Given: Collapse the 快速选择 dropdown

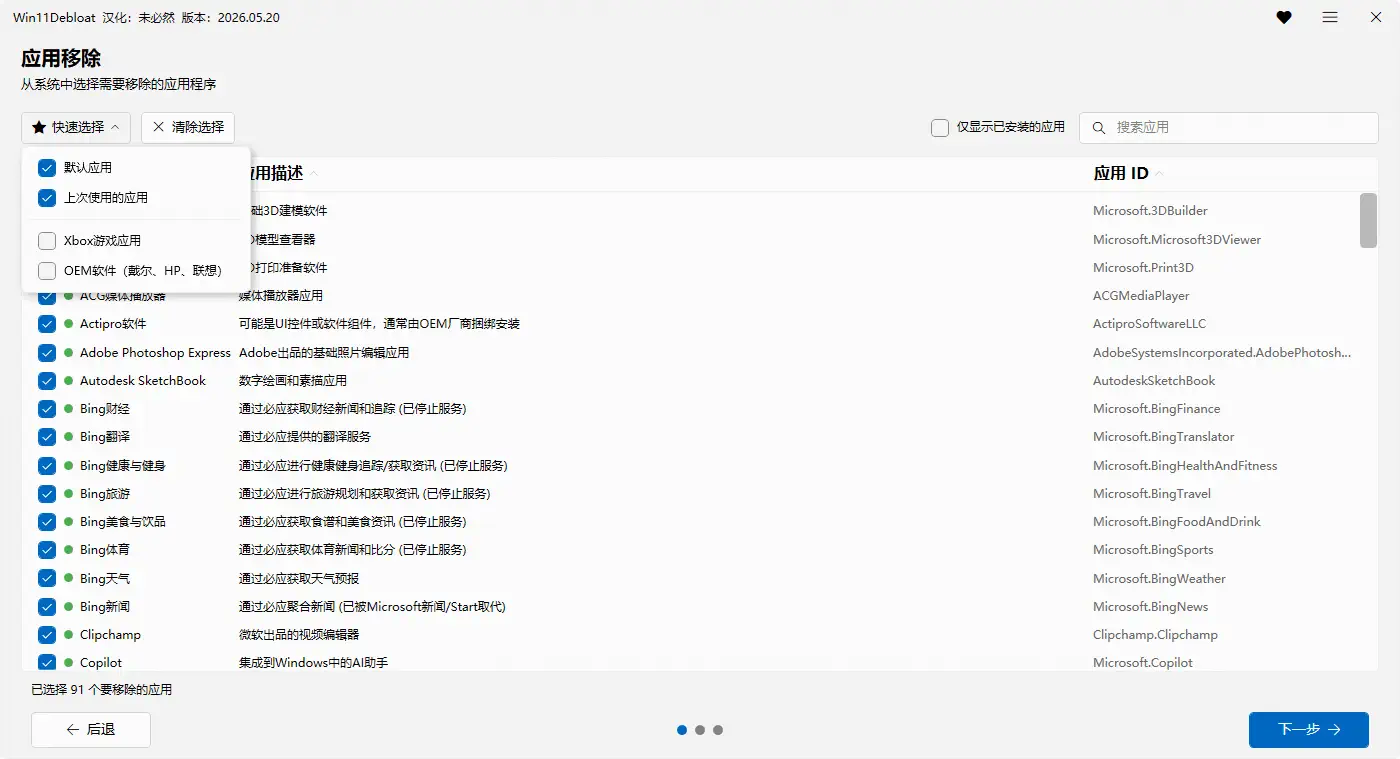Looking at the screenshot, I should [x=76, y=127].
